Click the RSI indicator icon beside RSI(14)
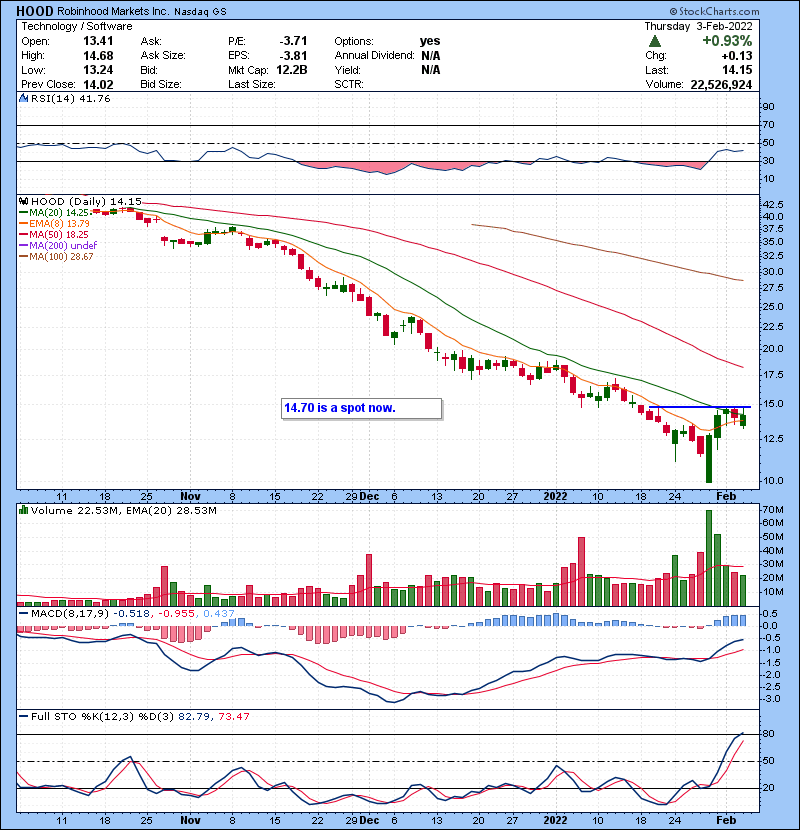The height and width of the screenshot is (830, 800). 23,98
